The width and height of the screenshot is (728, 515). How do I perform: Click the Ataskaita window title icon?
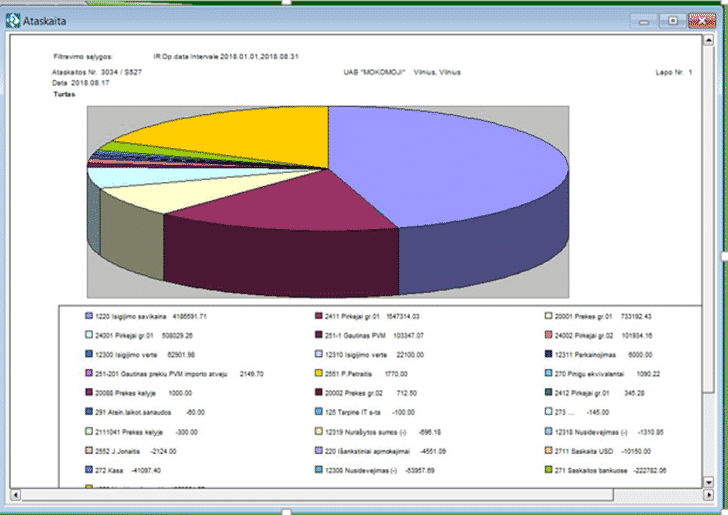point(13,18)
